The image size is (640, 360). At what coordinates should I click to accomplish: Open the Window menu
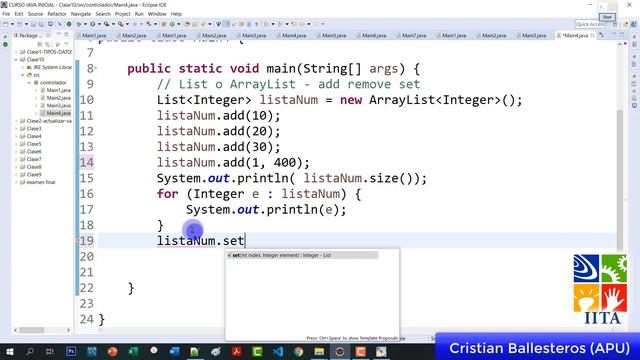click(157, 14)
